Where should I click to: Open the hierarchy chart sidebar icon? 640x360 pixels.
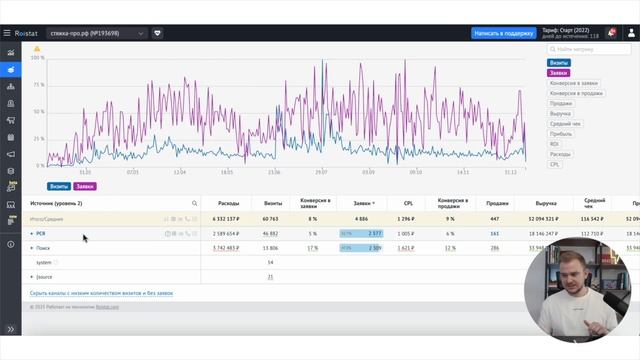tap(11, 87)
